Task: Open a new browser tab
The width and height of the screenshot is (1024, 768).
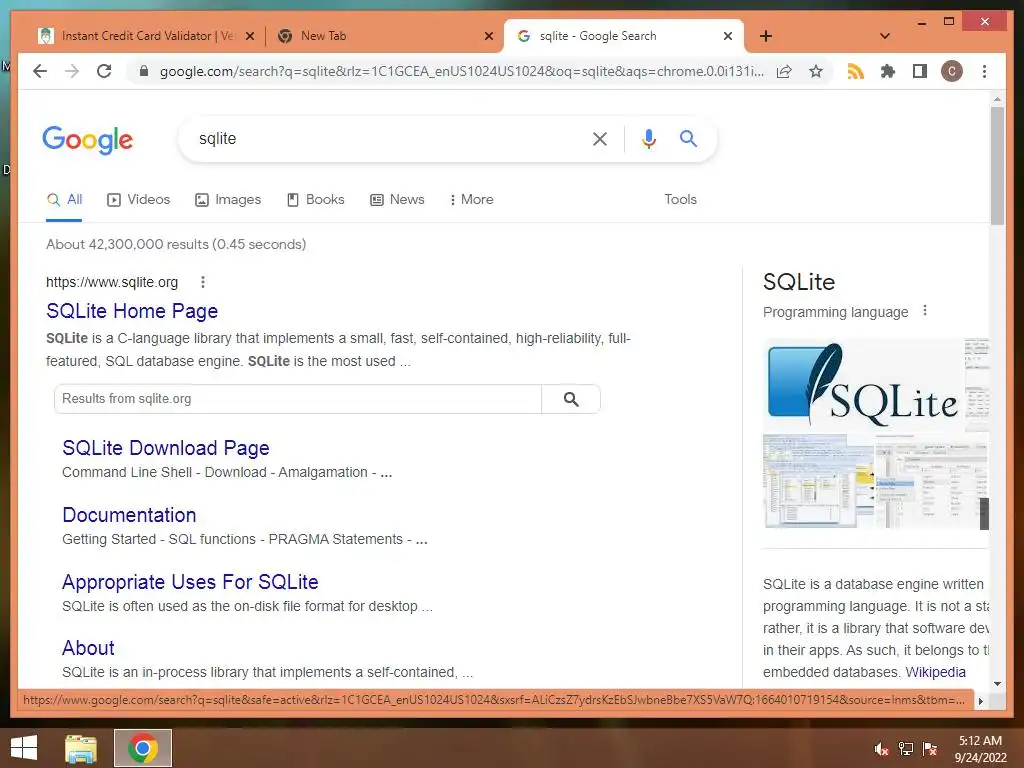Action: pyautogui.click(x=766, y=36)
